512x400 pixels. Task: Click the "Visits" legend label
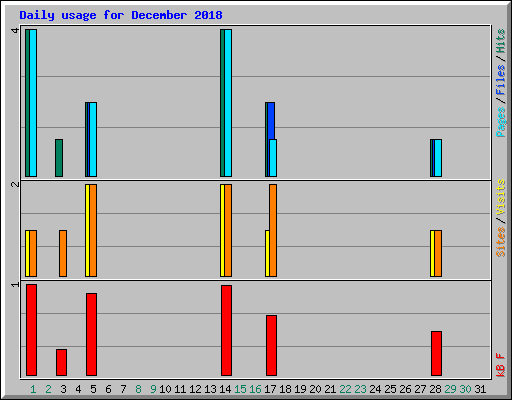500,198
